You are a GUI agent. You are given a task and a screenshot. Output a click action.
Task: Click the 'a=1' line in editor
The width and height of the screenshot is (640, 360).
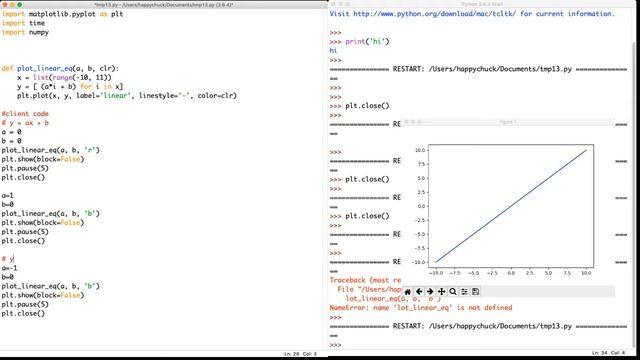[x=7, y=196]
